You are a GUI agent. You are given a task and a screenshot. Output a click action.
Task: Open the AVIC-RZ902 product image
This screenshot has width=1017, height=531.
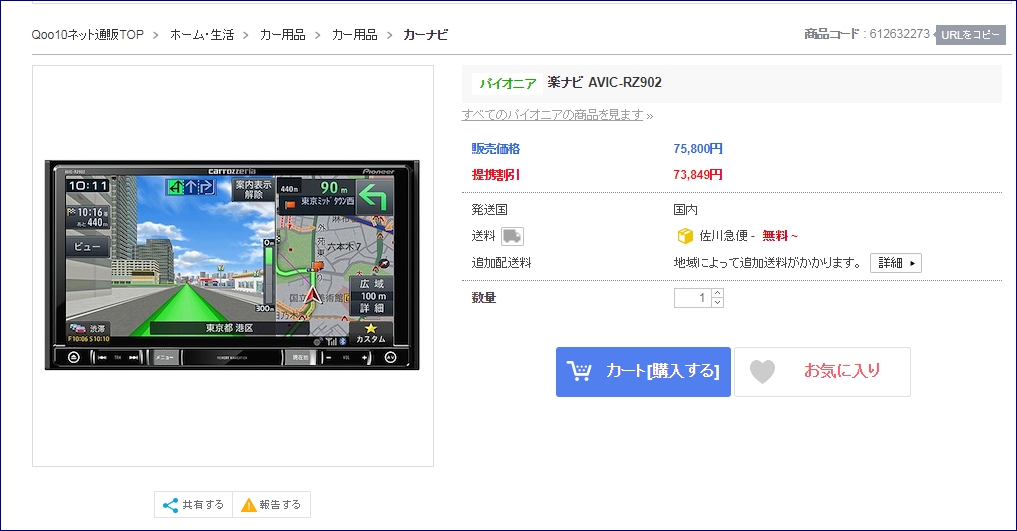pyautogui.click(x=232, y=265)
